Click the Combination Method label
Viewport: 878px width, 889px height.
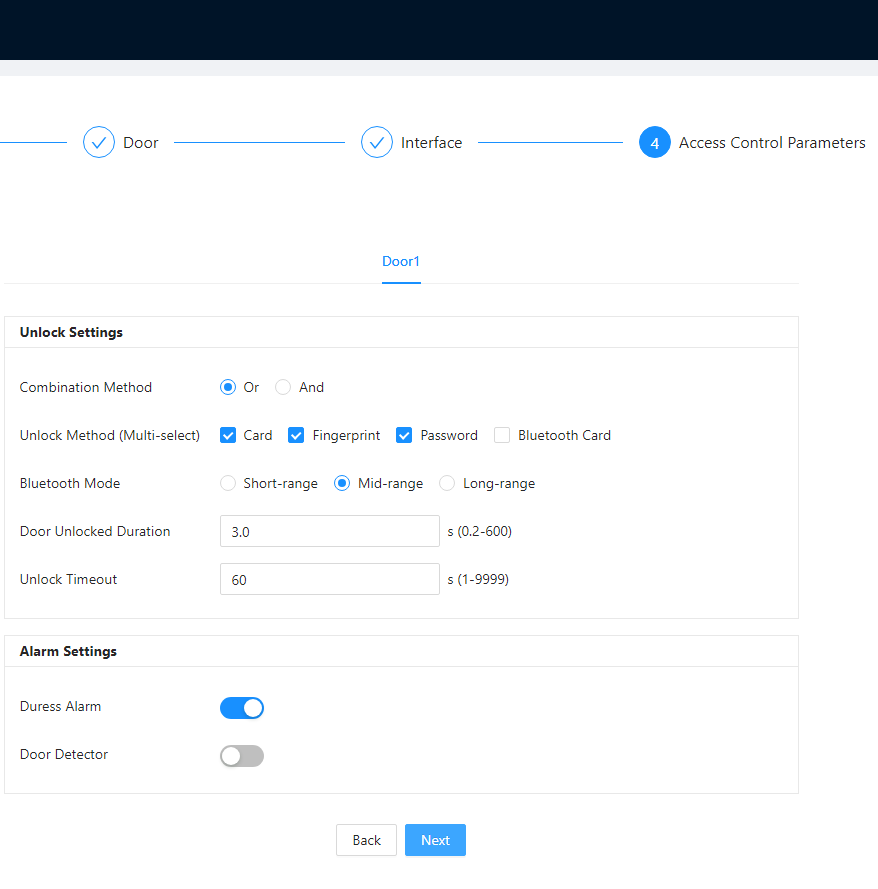(x=86, y=387)
